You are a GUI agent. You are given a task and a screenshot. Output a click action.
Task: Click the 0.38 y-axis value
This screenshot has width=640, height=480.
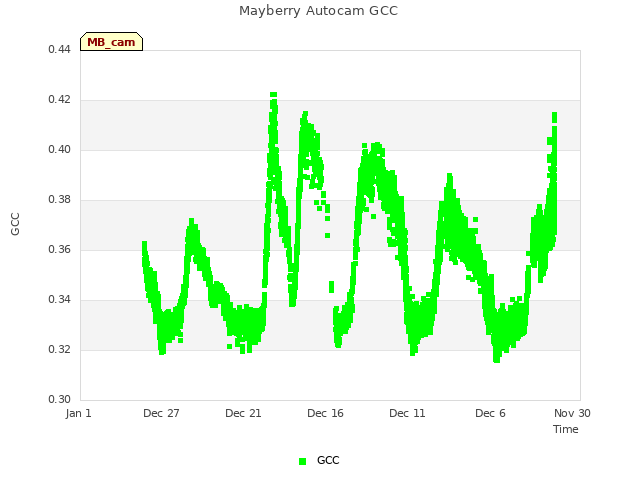(x=60, y=200)
